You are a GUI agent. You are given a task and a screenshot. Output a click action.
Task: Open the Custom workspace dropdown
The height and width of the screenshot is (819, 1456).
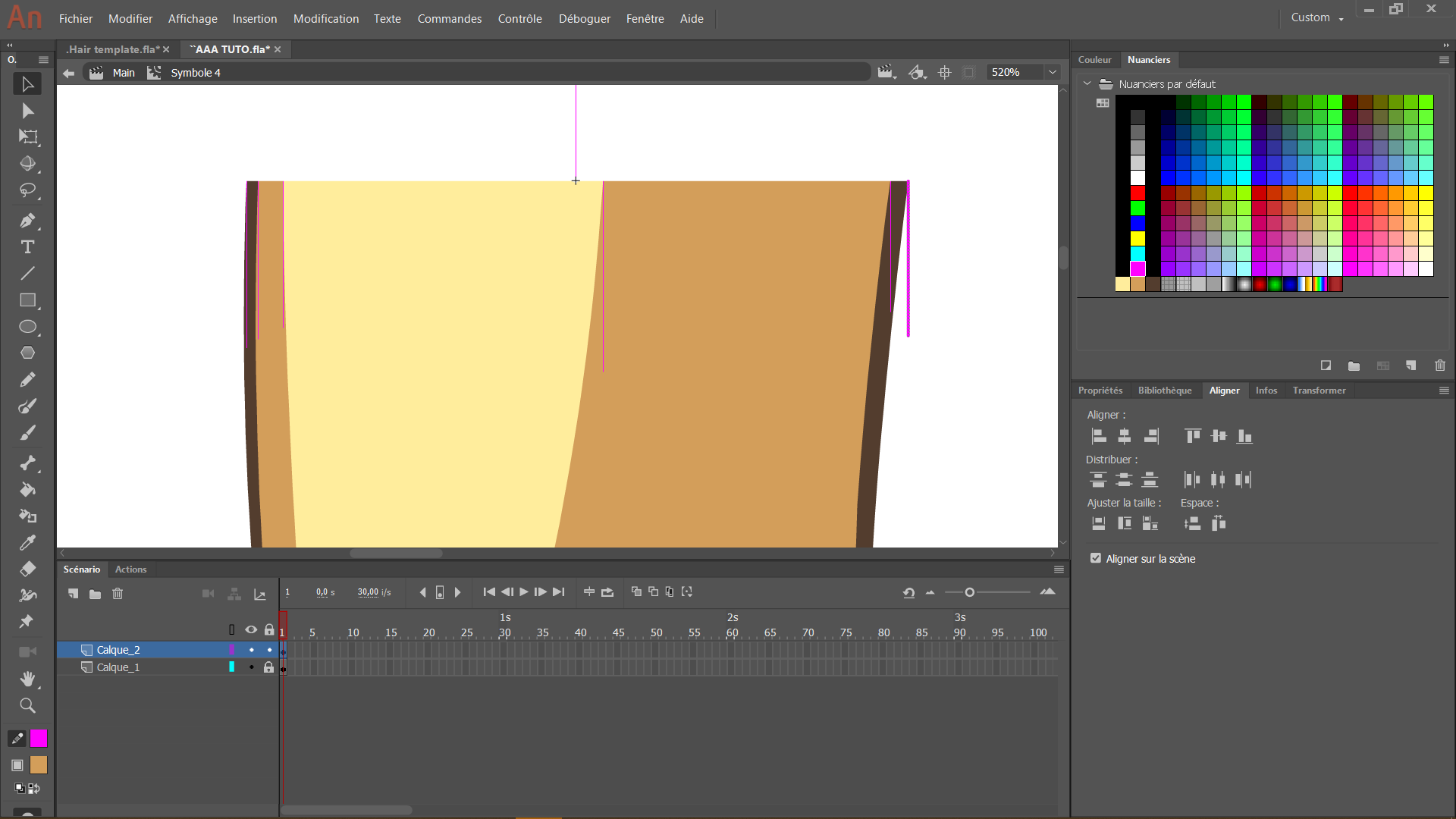pos(1317,17)
